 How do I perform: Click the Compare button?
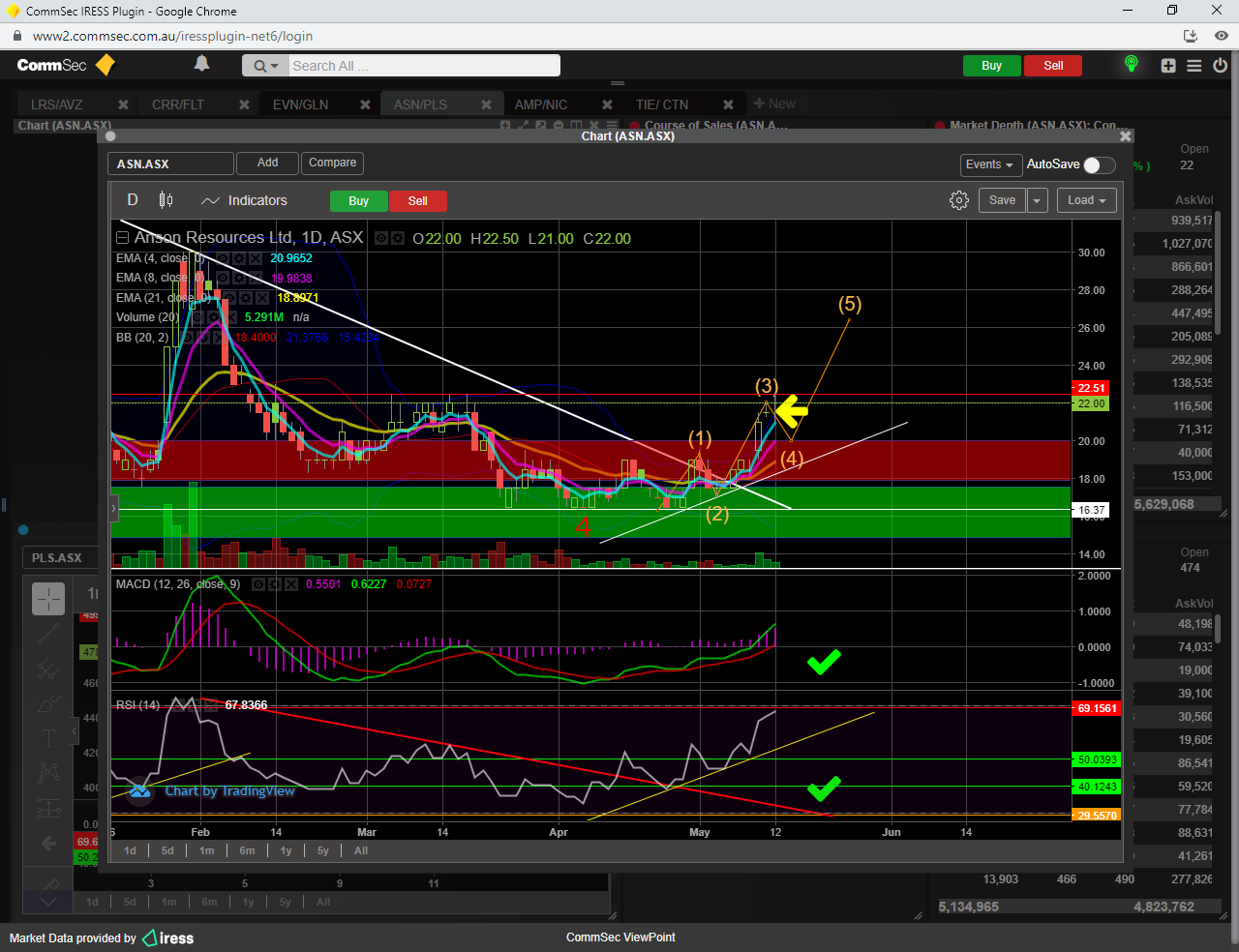pos(332,163)
